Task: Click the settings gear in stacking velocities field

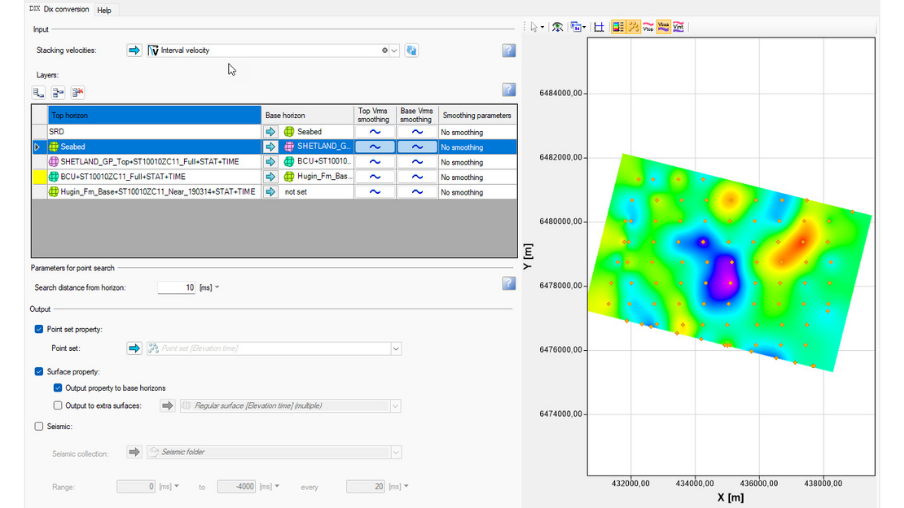Action: click(385, 51)
